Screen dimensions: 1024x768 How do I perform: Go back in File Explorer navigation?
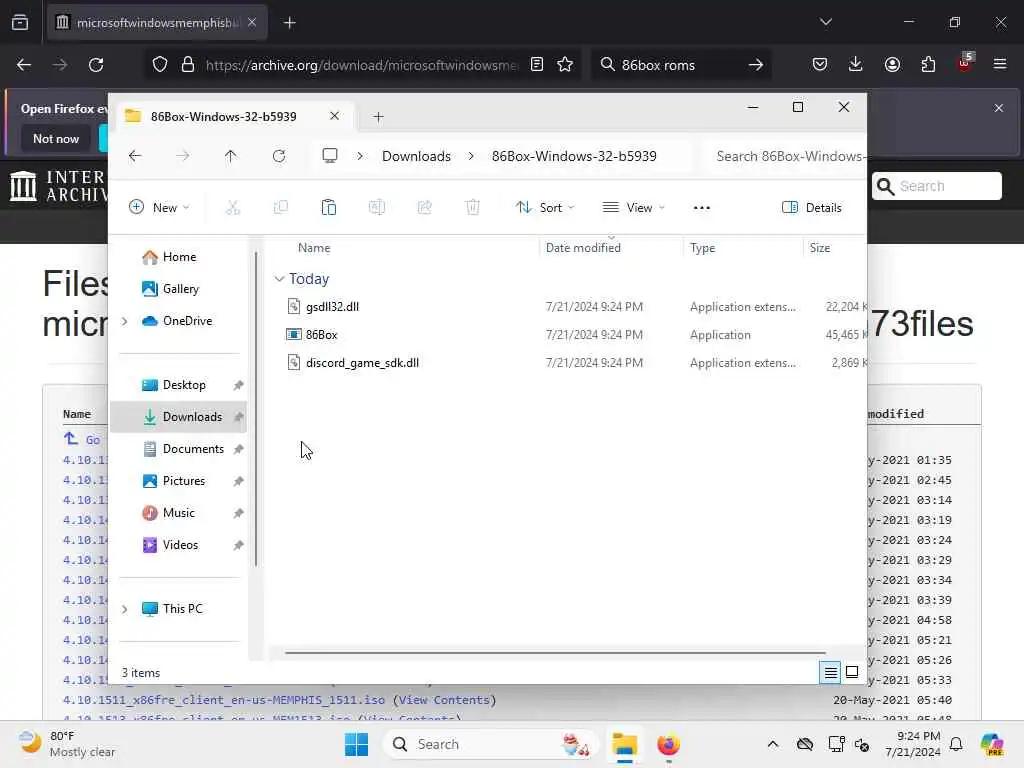coord(135,156)
